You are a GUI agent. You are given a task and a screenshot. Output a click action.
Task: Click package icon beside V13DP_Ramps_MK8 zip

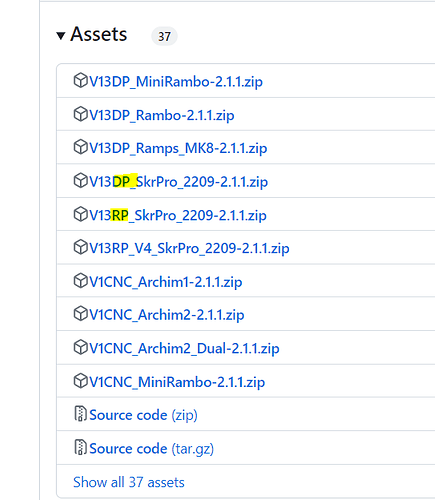pyautogui.click(x=80, y=147)
